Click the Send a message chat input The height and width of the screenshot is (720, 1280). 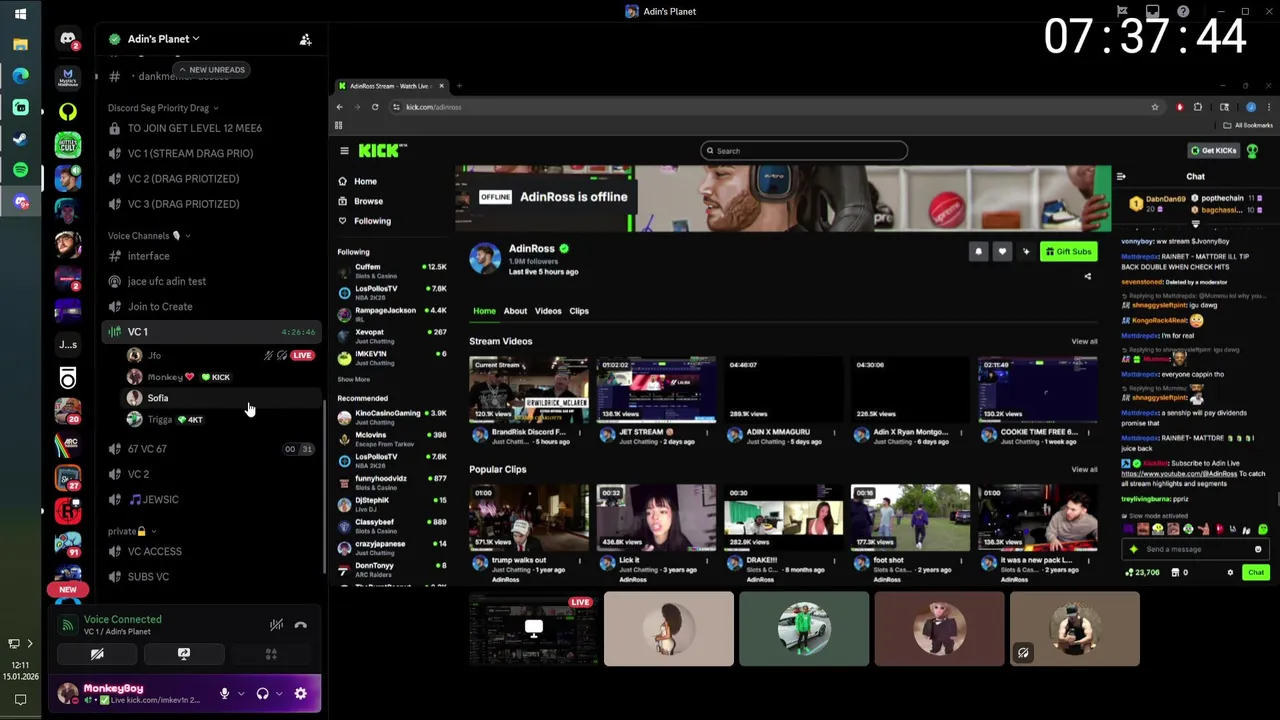(x=1195, y=549)
